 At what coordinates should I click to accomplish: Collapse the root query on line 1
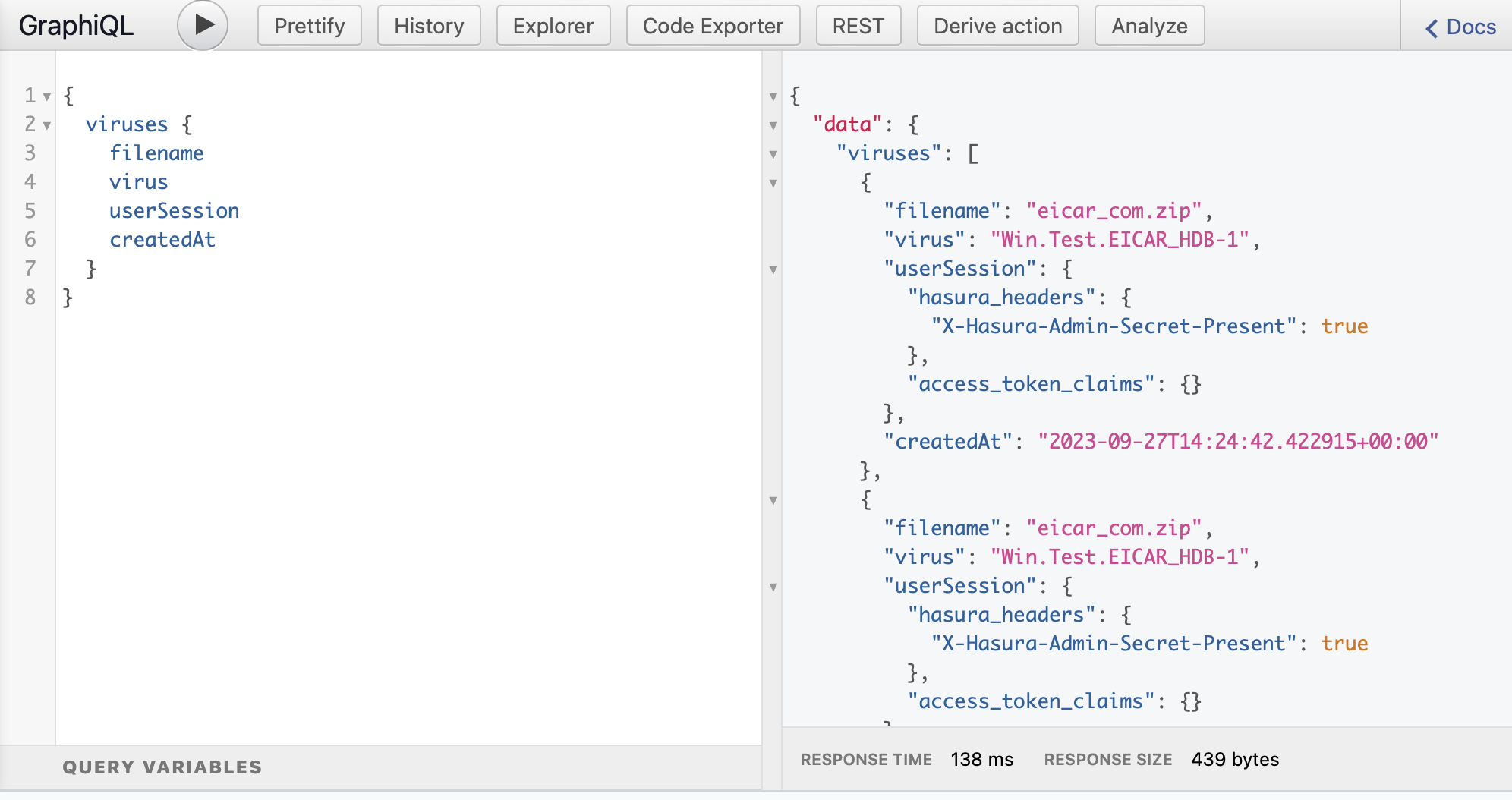47,98
